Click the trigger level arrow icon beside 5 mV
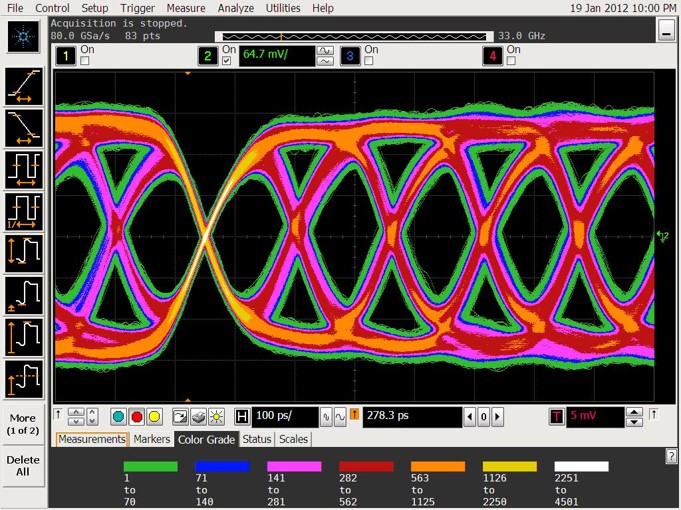 click(654, 414)
